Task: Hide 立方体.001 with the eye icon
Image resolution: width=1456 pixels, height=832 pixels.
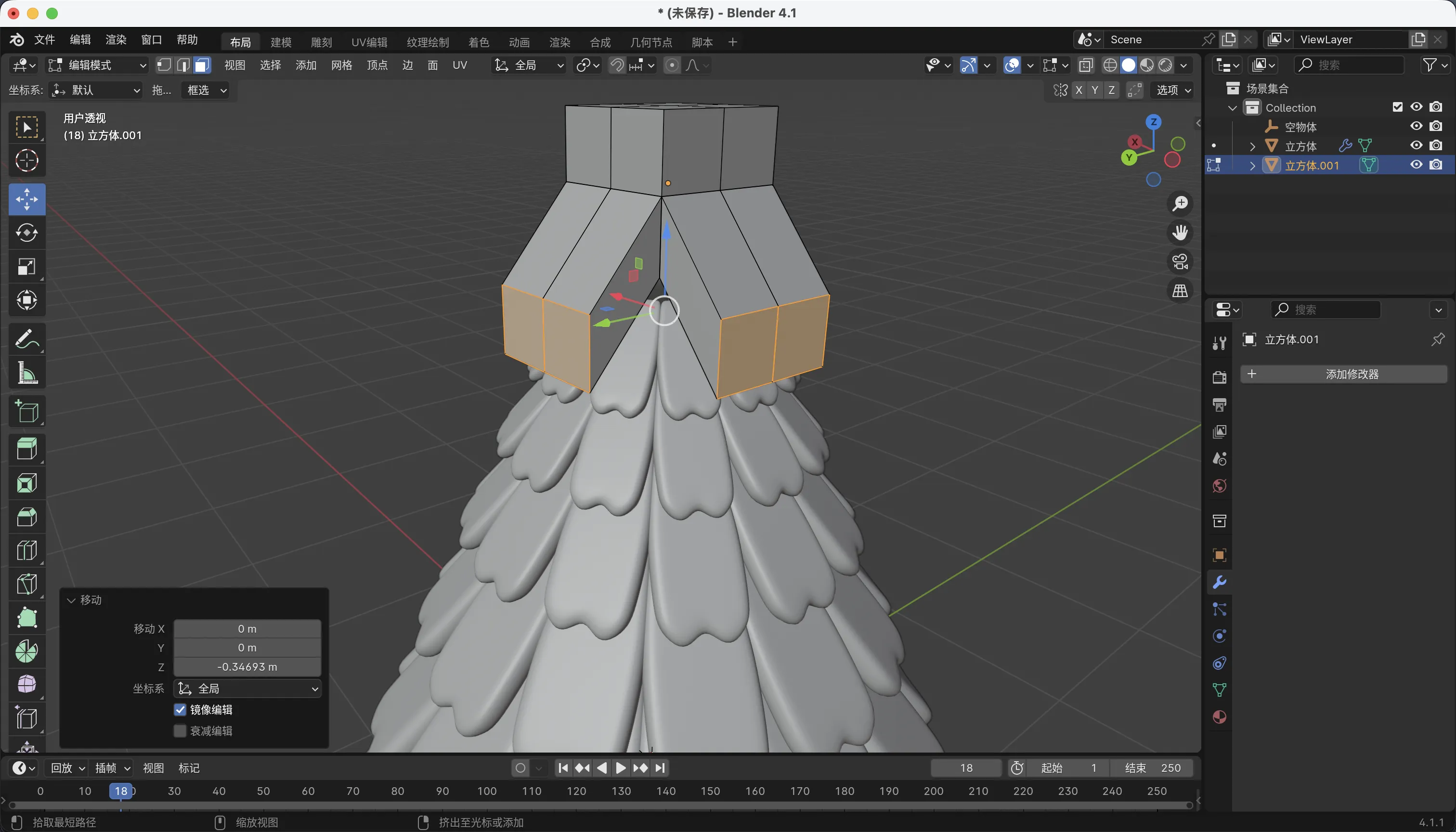Action: click(x=1416, y=165)
